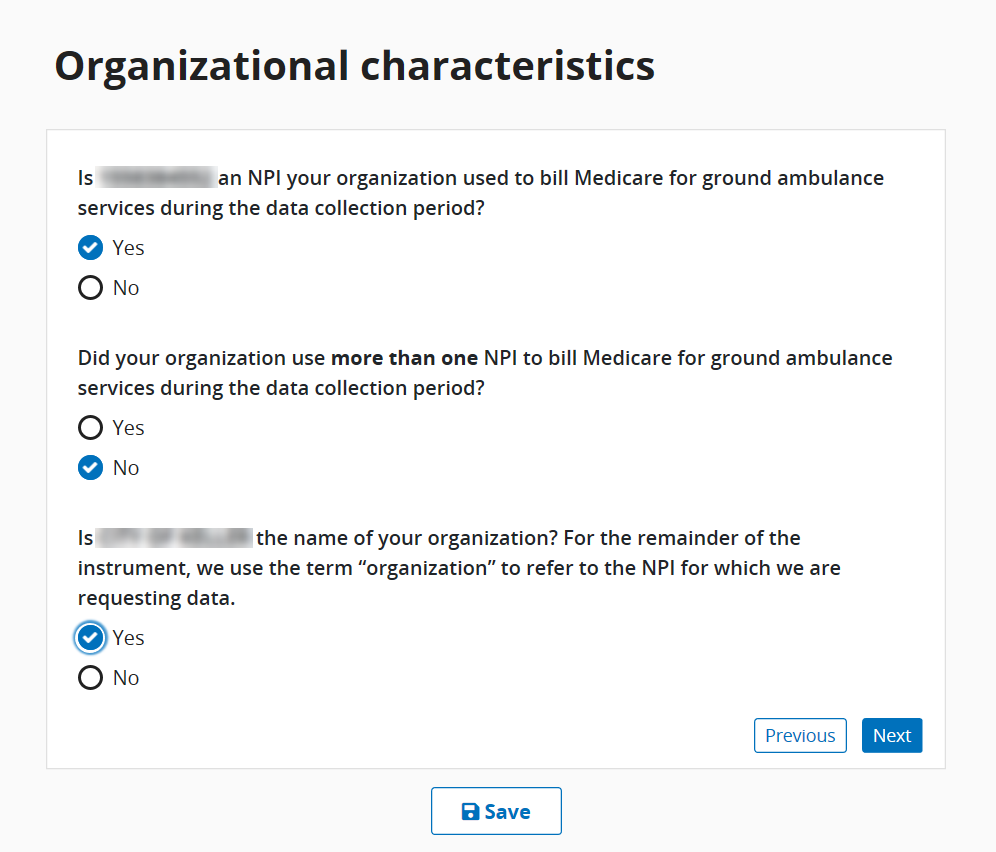Click the "No" label text under the first question

126,288
